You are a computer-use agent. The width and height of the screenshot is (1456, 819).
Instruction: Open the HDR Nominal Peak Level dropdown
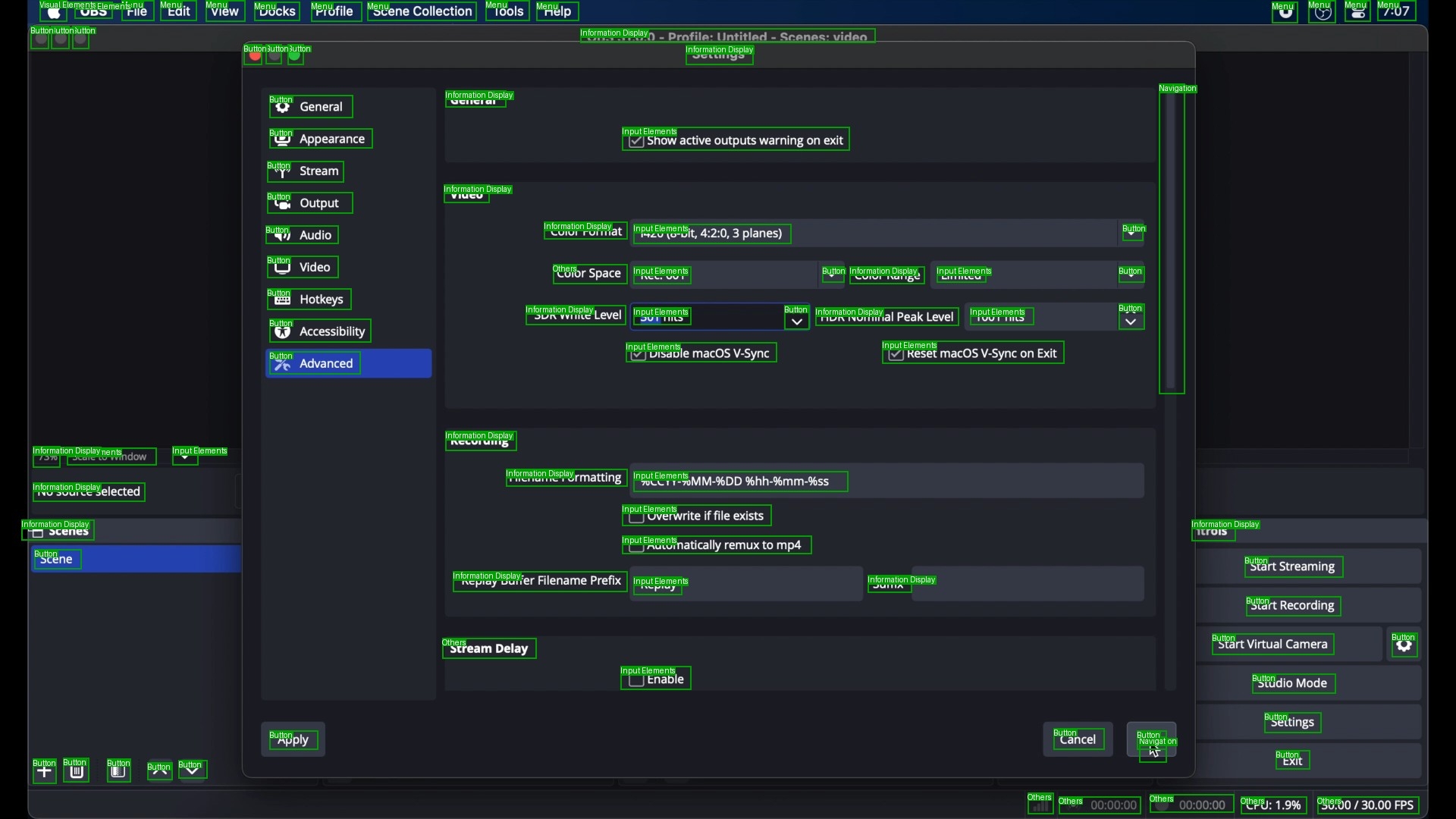coord(1132,318)
